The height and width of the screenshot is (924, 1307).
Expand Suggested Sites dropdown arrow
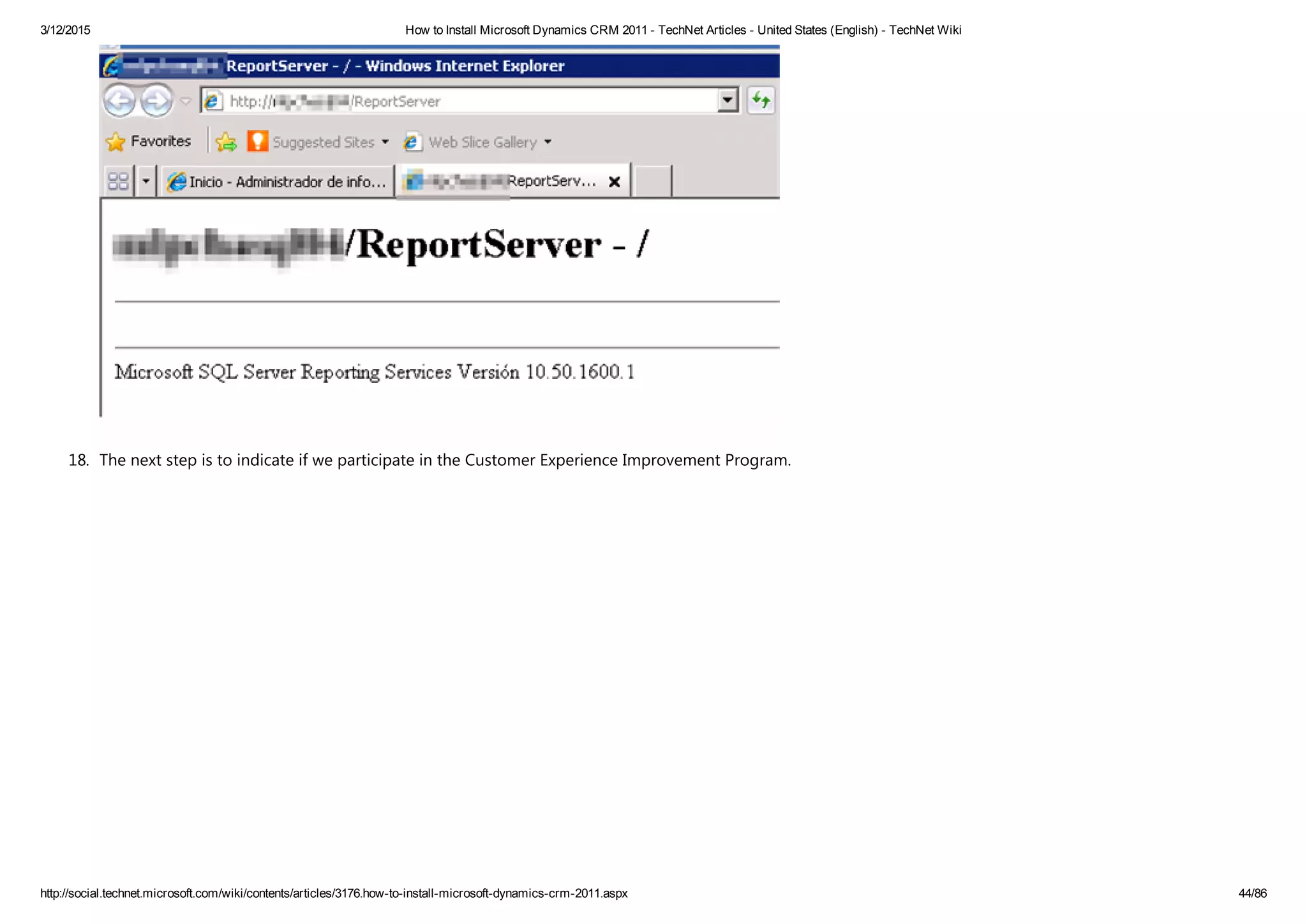(385, 142)
